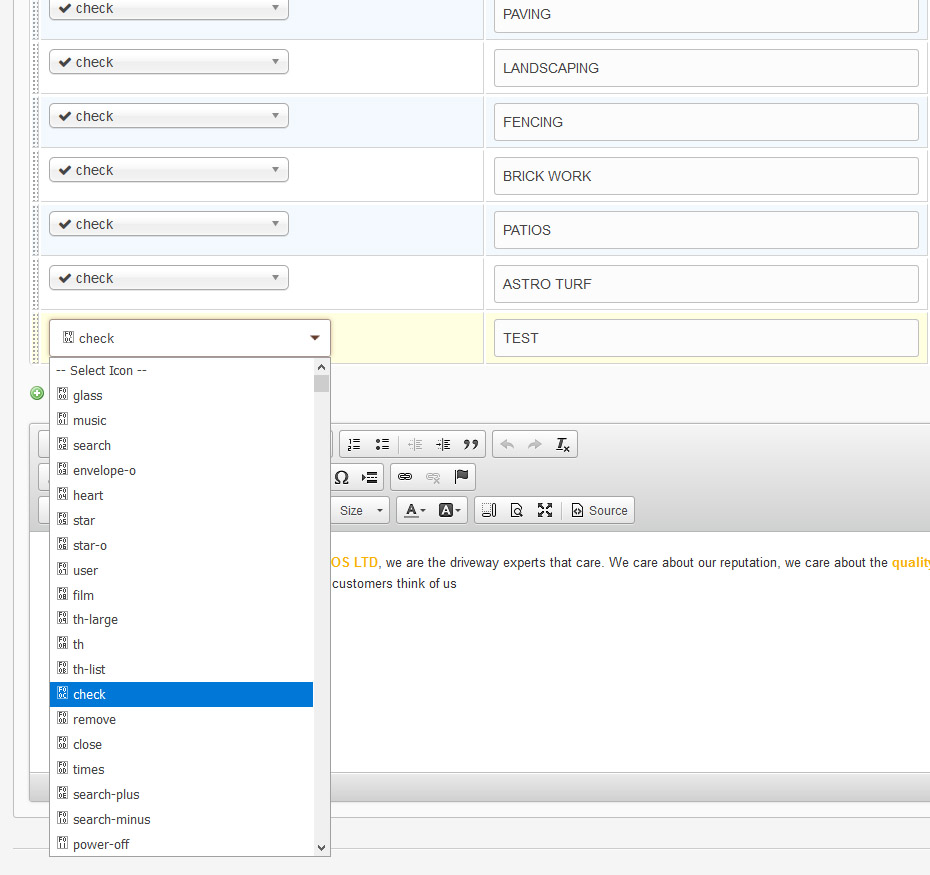Pick 'user' in the icon list
Image resolution: width=930 pixels, height=875 pixels.
pos(181,570)
